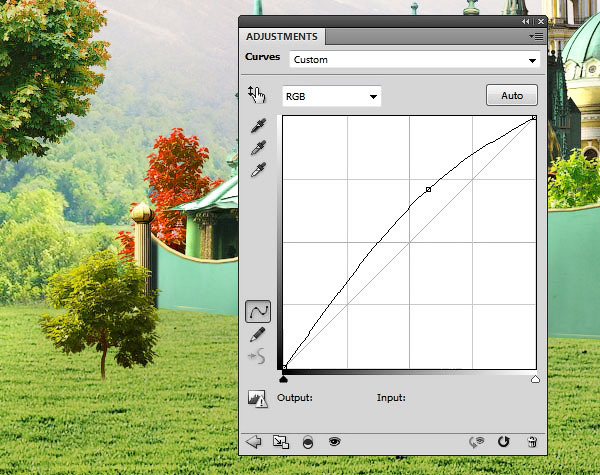This screenshot has height=475, width=600.
Task: Delete this adjustment layer trash icon
Action: [532, 442]
